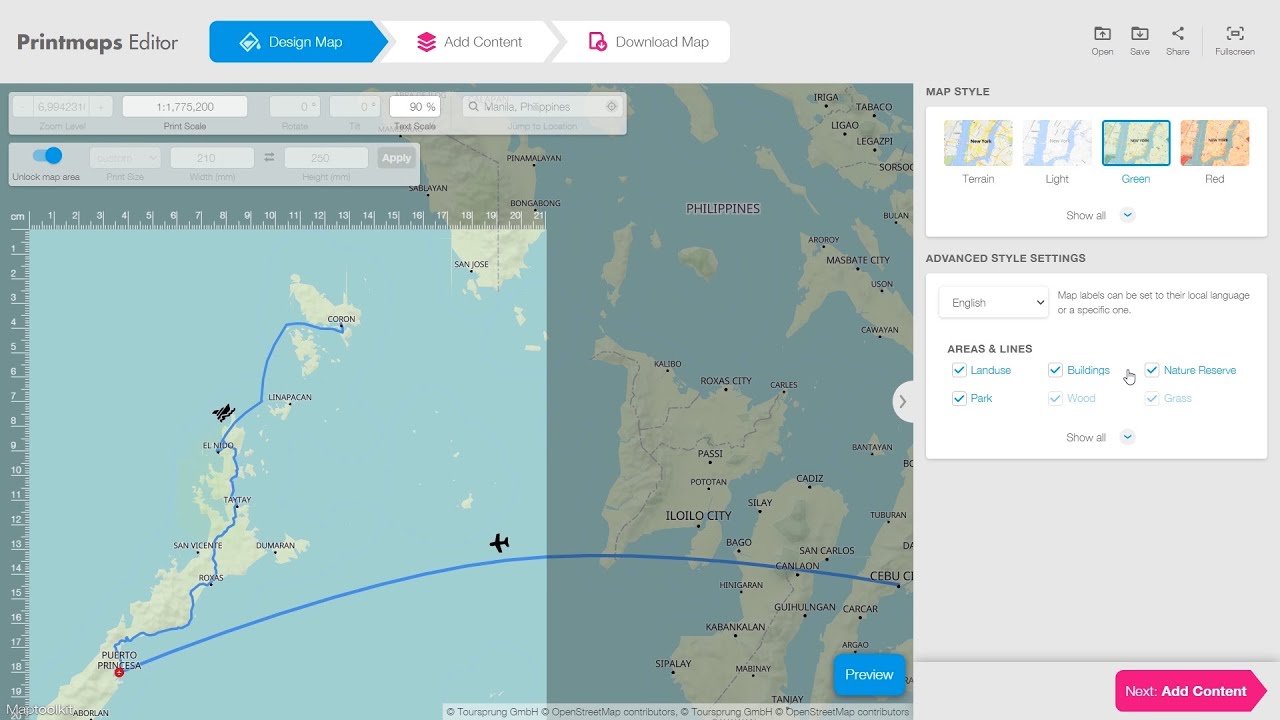Select the Terrain map style
Screen dimensions: 1280x720
click(978, 152)
